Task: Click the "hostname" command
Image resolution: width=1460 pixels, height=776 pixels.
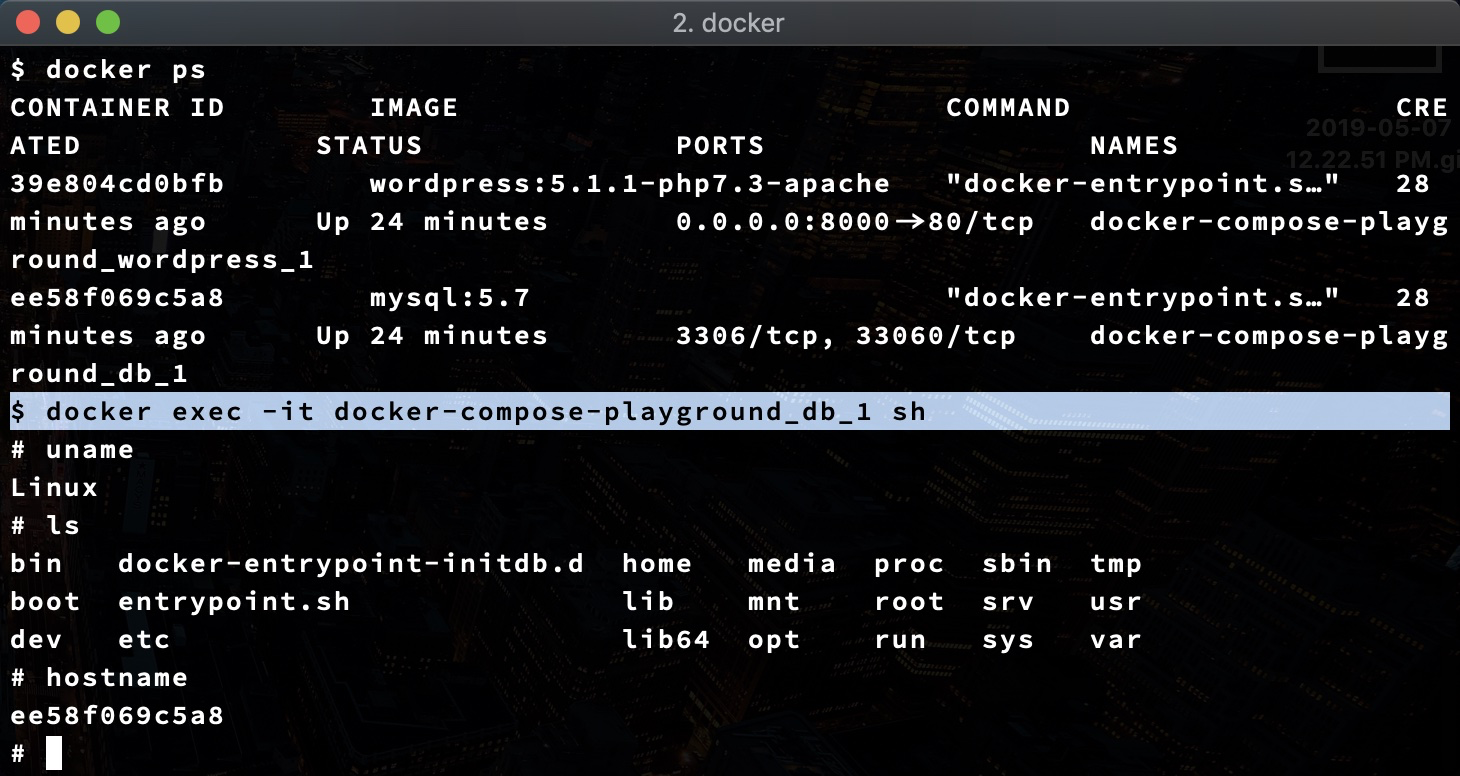Action: click(x=117, y=678)
